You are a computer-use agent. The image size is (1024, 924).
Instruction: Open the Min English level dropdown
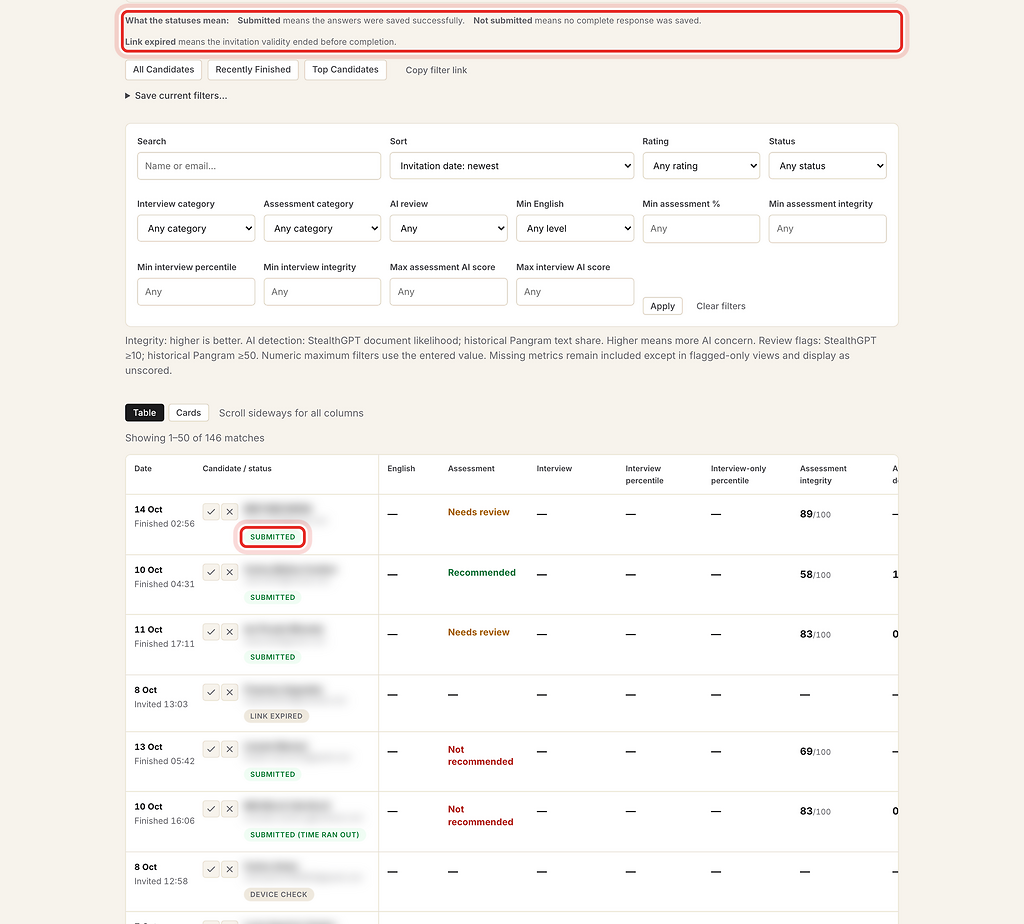(x=575, y=229)
